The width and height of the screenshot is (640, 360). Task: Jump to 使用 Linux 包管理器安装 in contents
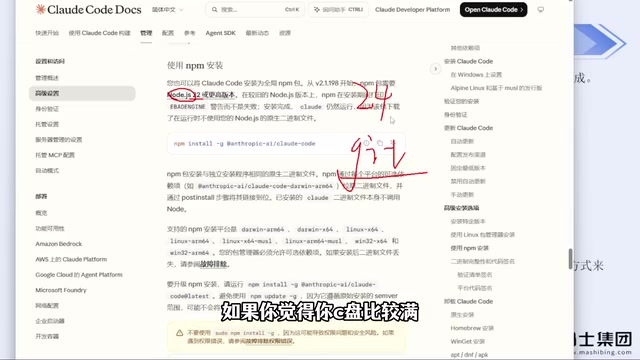tap(482, 235)
